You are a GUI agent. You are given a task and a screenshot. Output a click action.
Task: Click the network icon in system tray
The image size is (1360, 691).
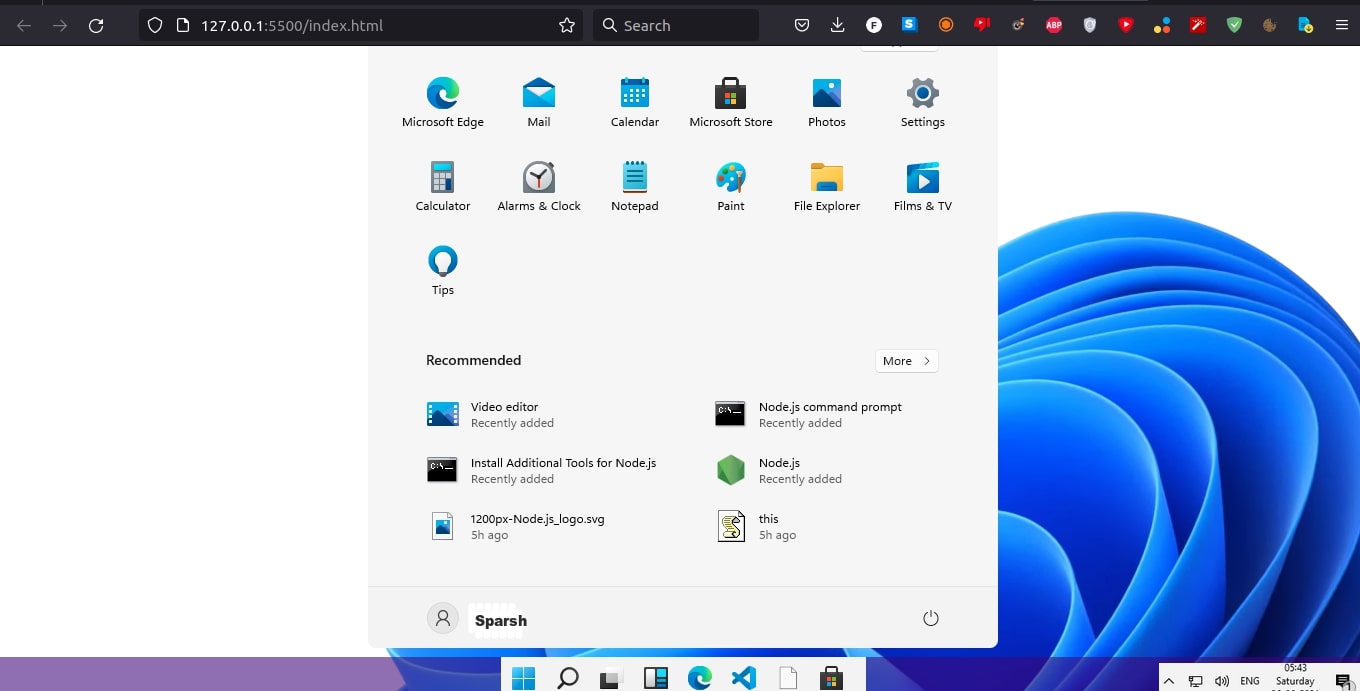pyautogui.click(x=1195, y=681)
